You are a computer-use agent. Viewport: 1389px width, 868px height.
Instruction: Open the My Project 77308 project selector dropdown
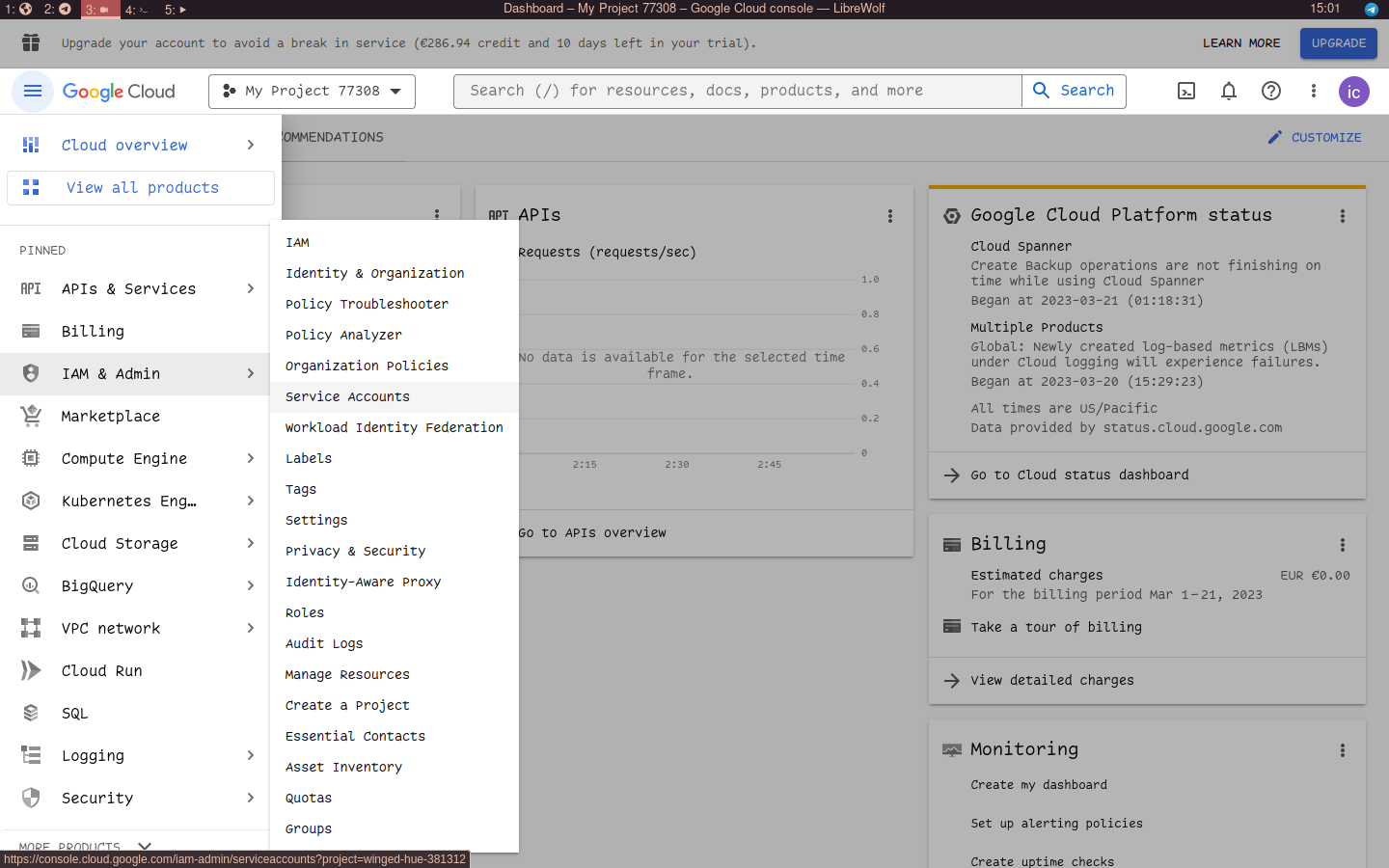point(311,91)
